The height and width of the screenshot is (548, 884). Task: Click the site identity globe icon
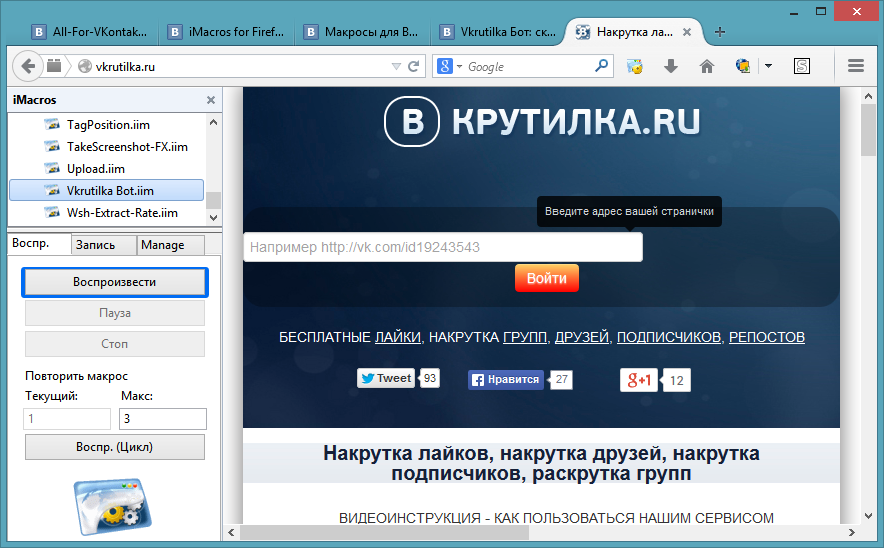pyautogui.click(x=85, y=67)
